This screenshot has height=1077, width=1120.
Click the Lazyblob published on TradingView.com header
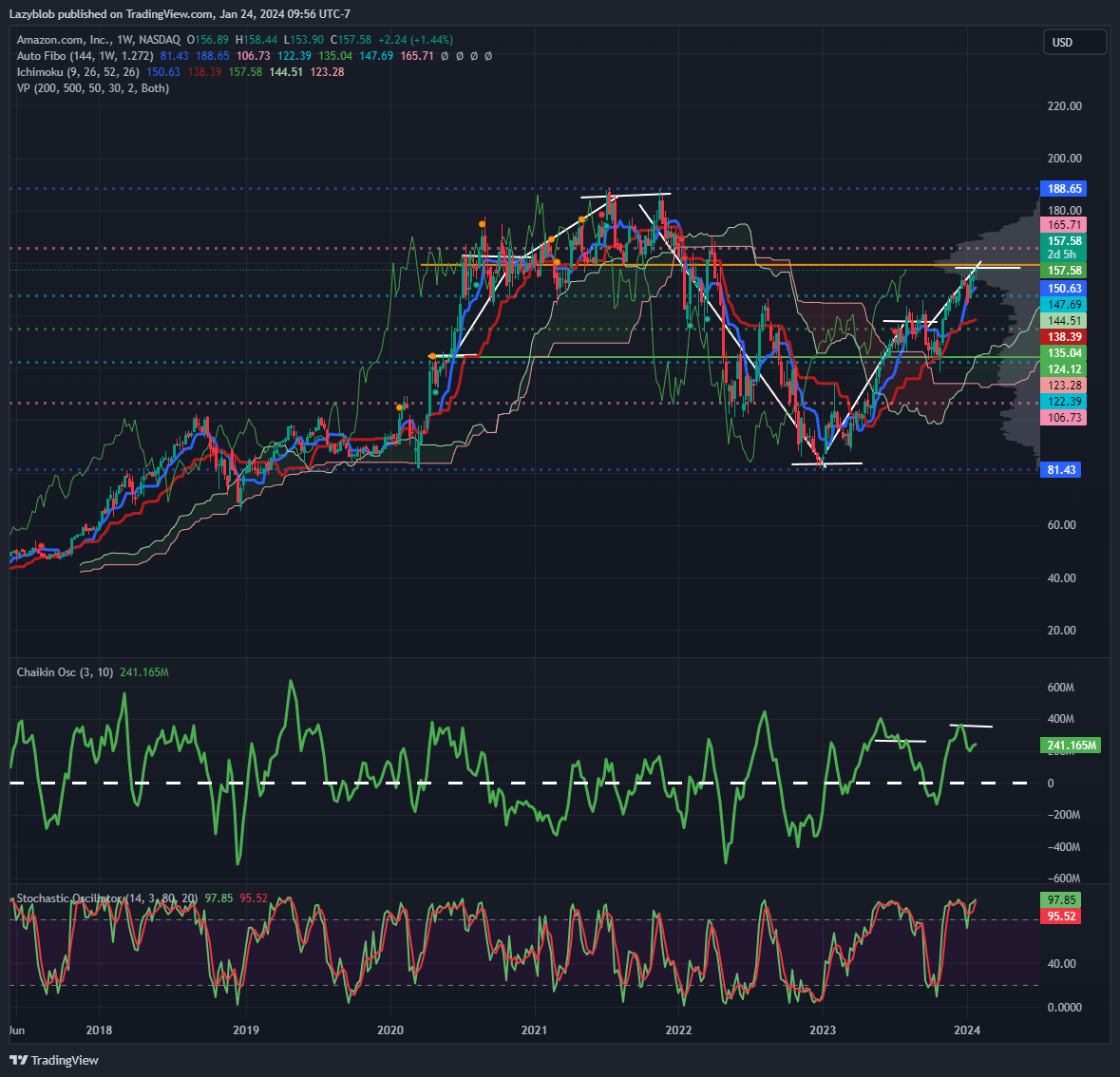coord(180,13)
